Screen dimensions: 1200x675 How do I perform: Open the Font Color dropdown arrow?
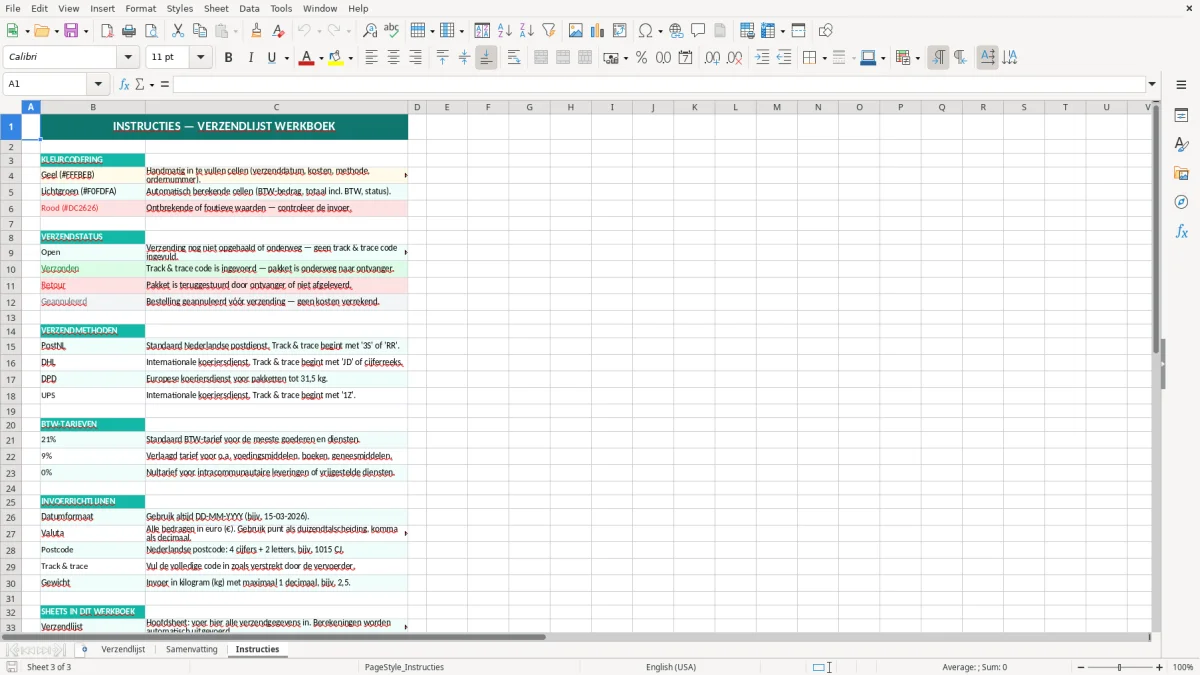point(321,58)
